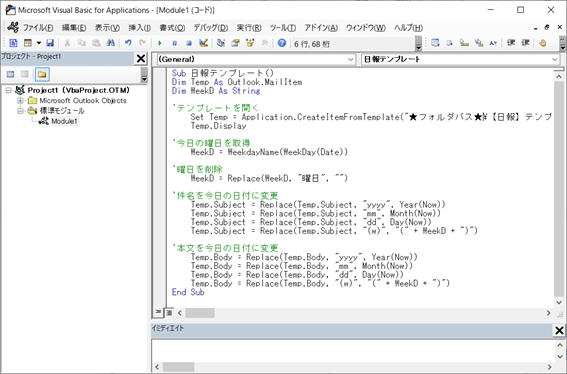Collapse the 標準モジュール folder
Image resolution: width=567 pixels, height=374 pixels.
pos(20,111)
